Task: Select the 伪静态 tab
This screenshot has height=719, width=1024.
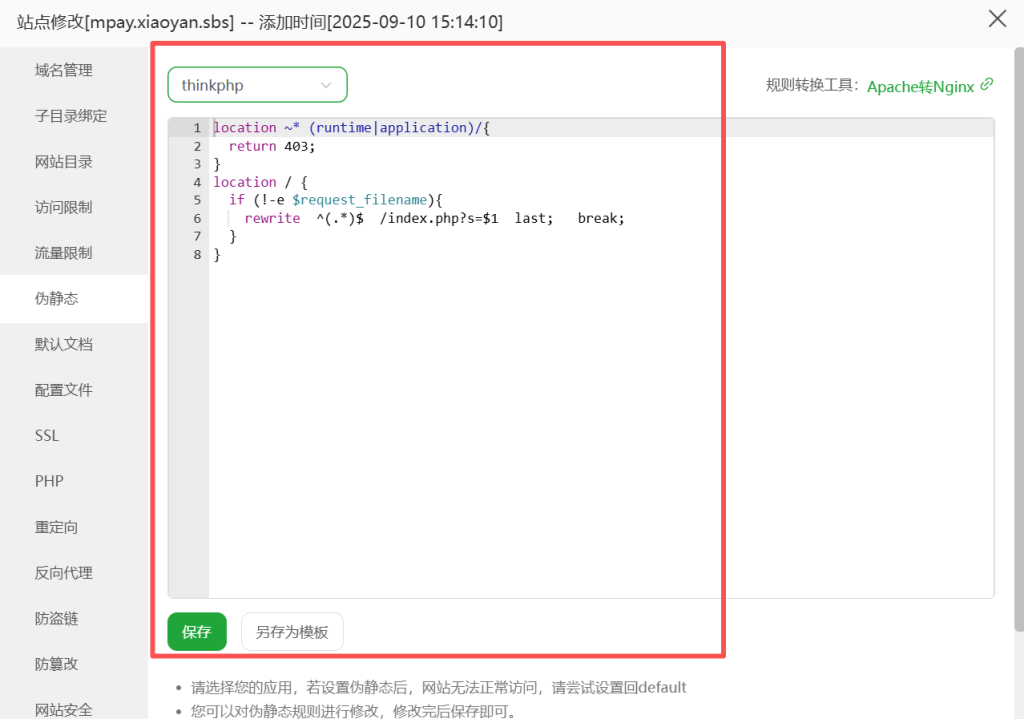Action: coord(57,299)
